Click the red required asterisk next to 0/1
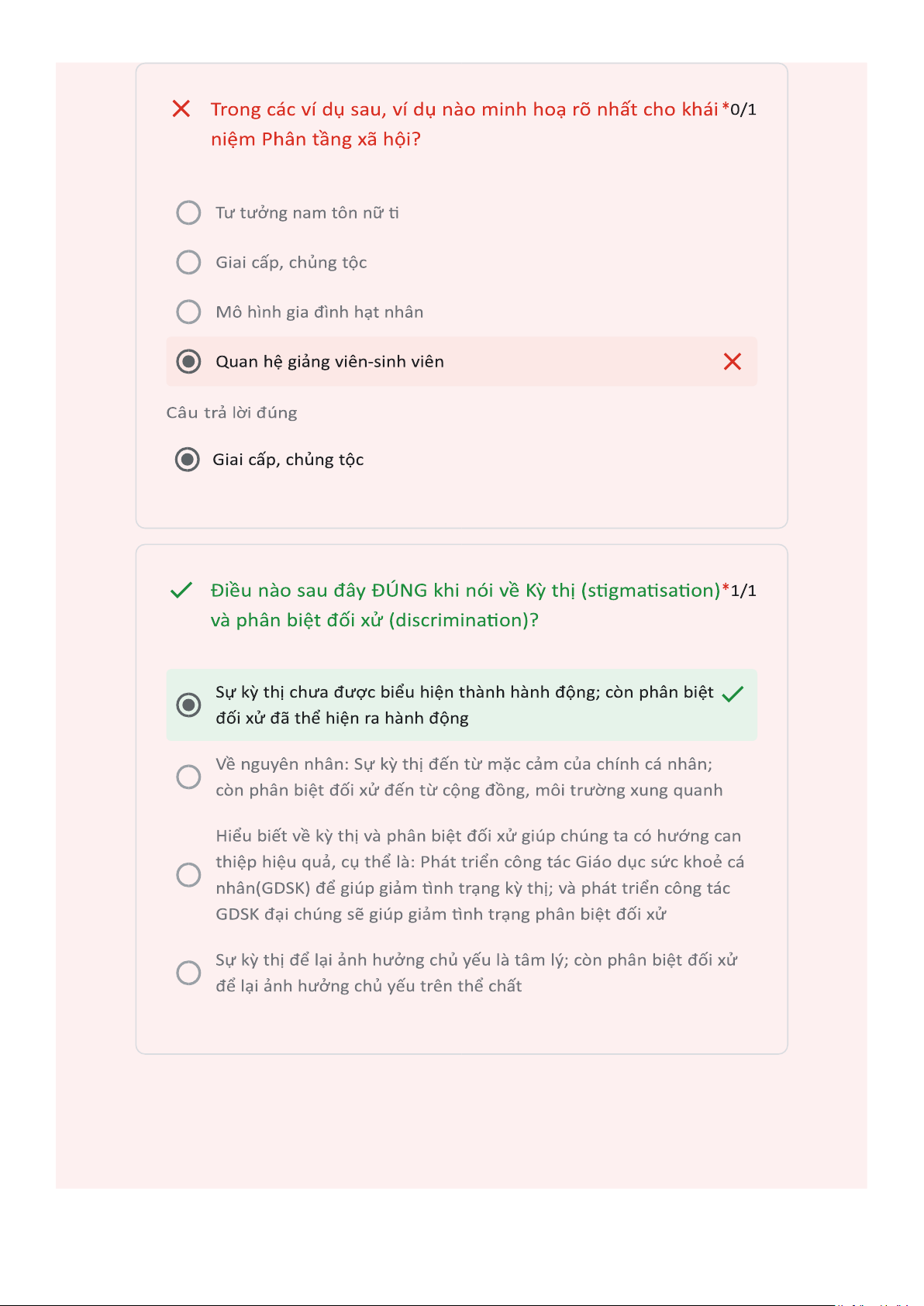The image size is (924, 1306). coord(726,108)
